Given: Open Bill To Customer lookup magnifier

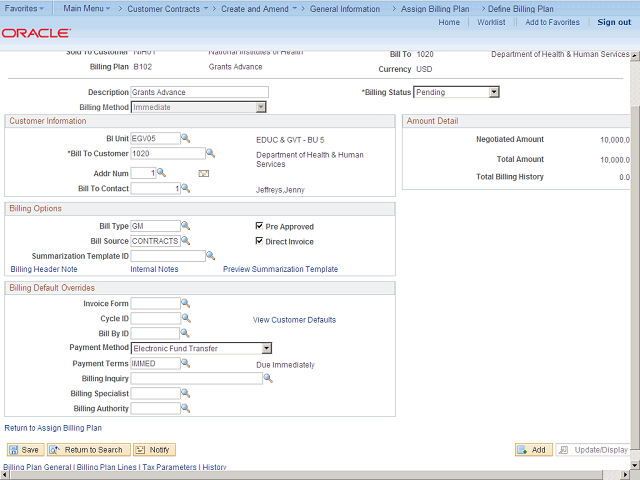Looking at the screenshot, I should (210, 153).
